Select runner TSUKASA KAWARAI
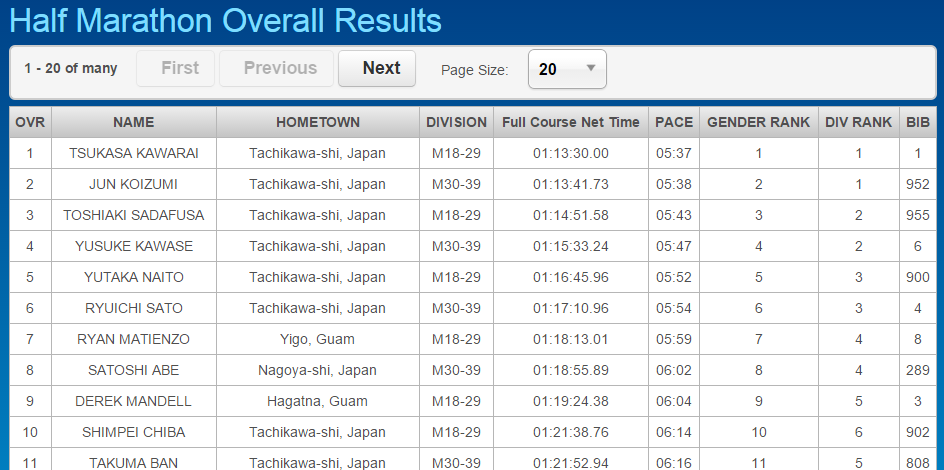 (x=134, y=153)
